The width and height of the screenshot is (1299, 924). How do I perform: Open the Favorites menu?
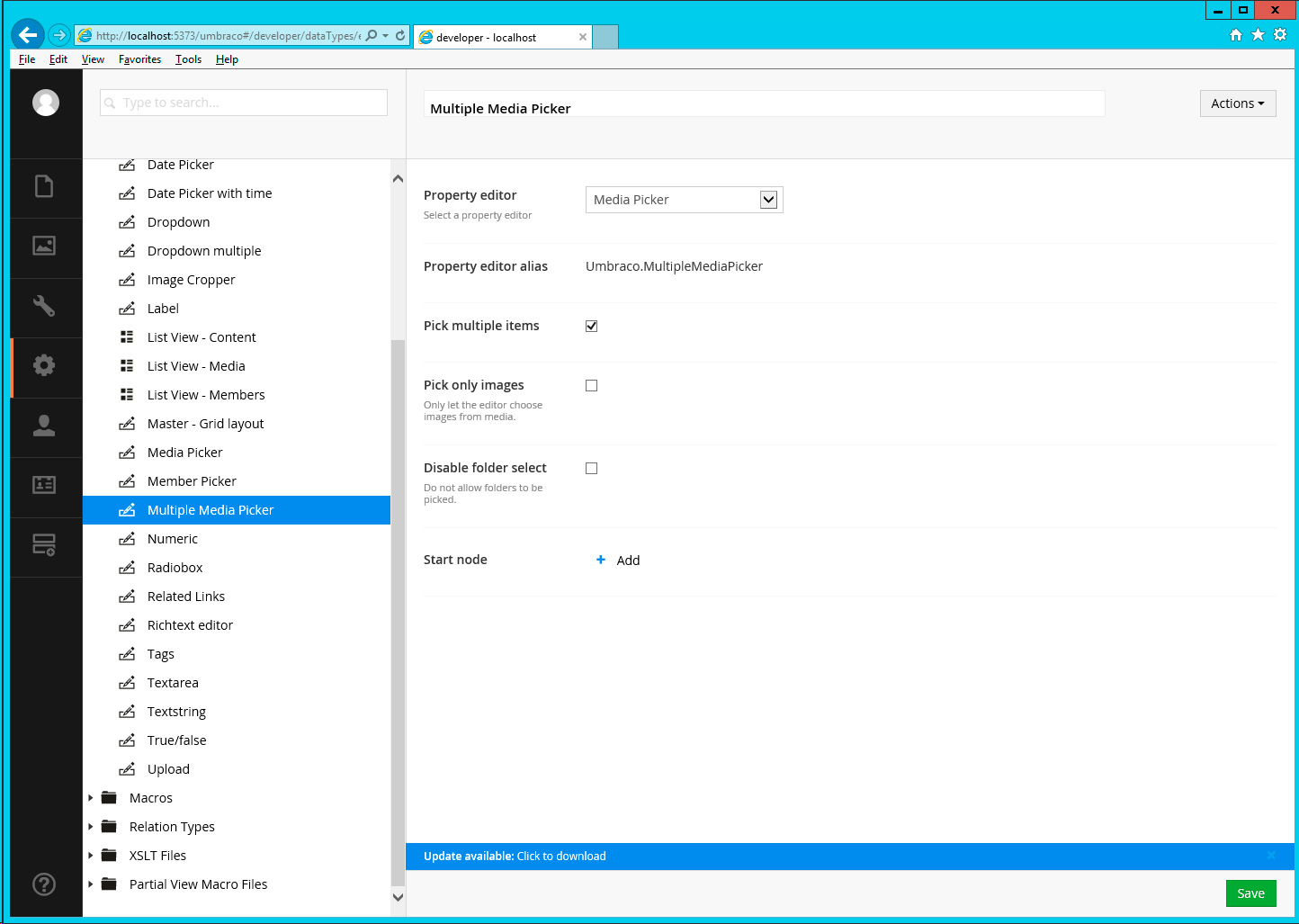pyautogui.click(x=140, y=59)
